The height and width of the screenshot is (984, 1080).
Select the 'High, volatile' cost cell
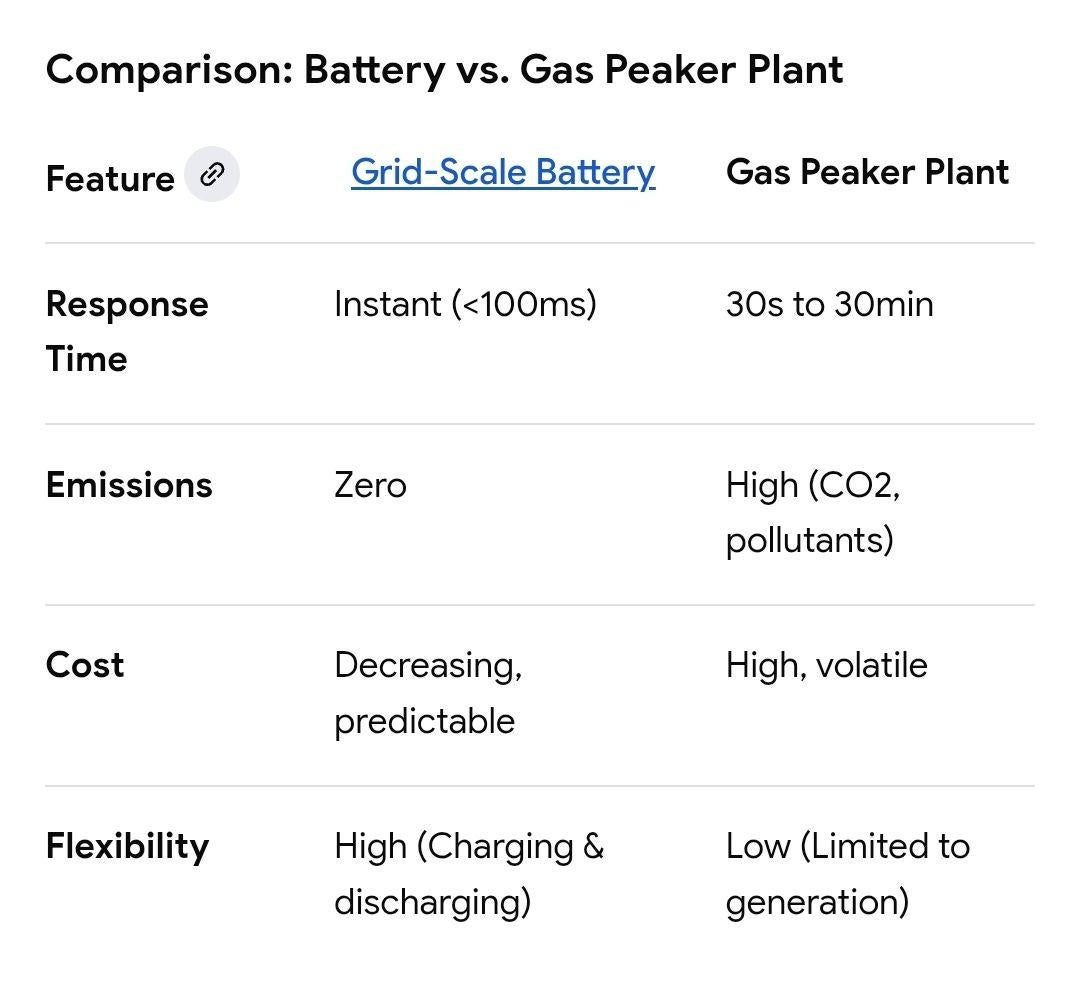click(x=826, y=665)
